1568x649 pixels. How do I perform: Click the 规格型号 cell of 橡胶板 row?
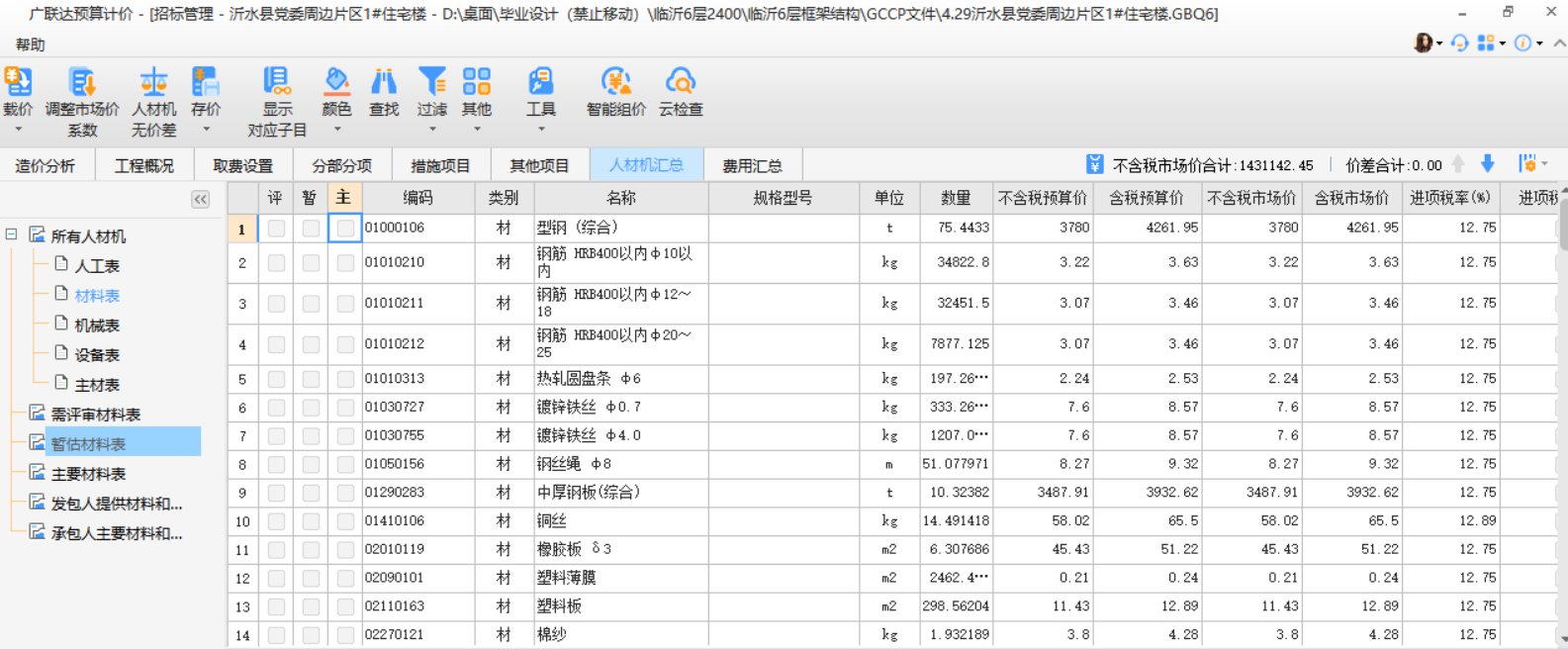(784, 549)
